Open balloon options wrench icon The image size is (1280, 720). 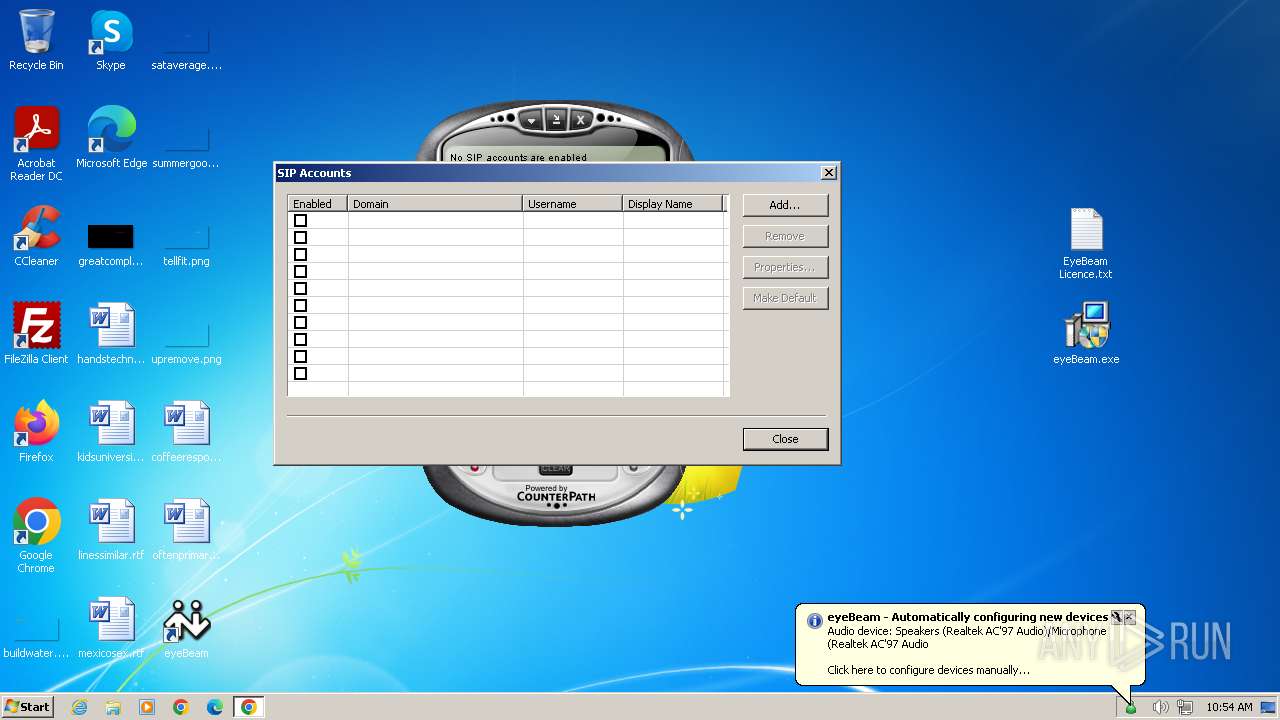coord(1116,617)
